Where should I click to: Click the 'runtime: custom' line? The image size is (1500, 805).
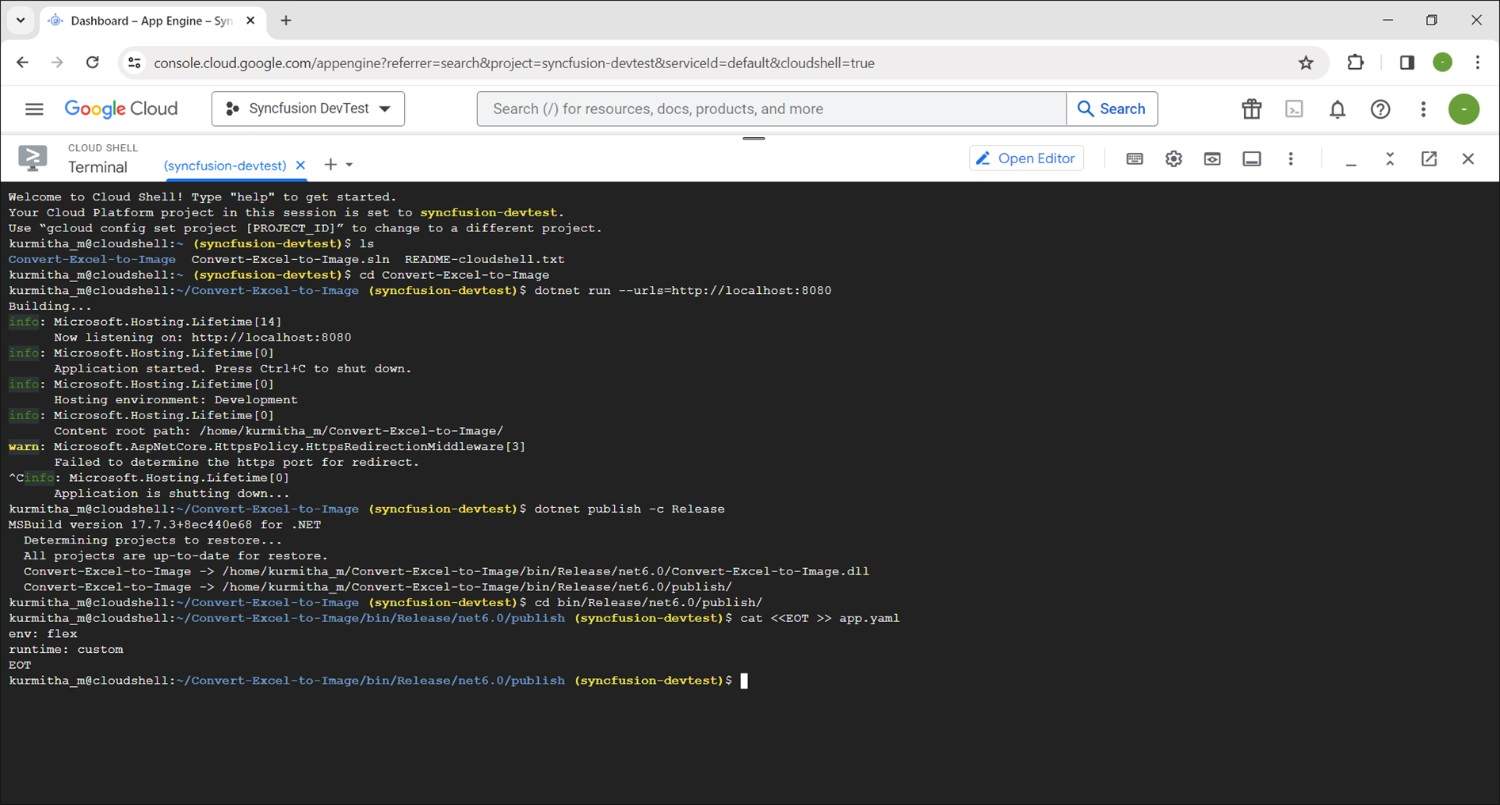click(66, 649)
